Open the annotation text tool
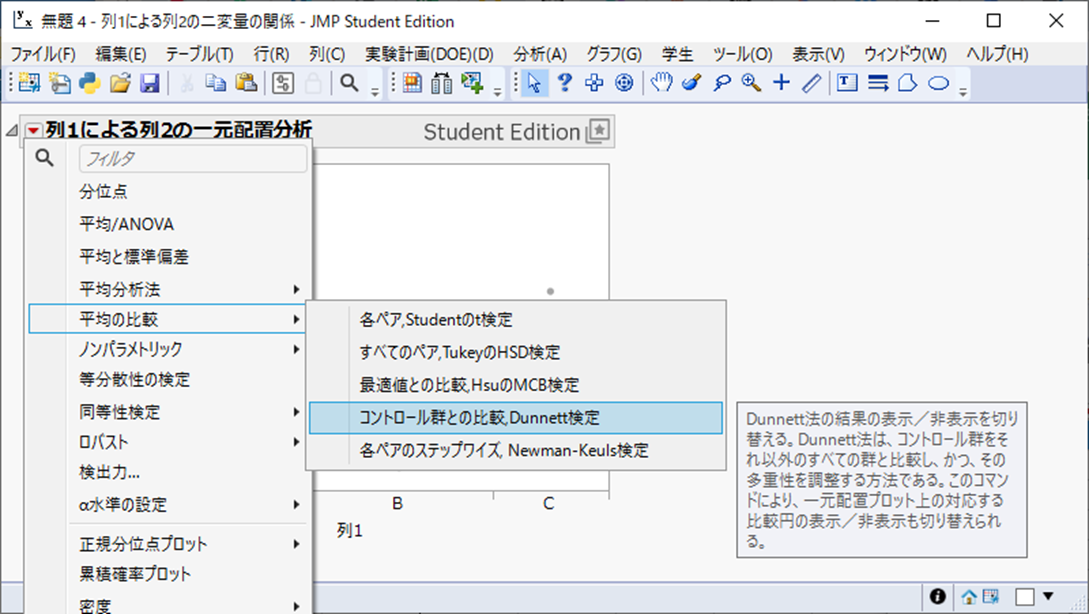1089x614 pixels. point(846,83)
